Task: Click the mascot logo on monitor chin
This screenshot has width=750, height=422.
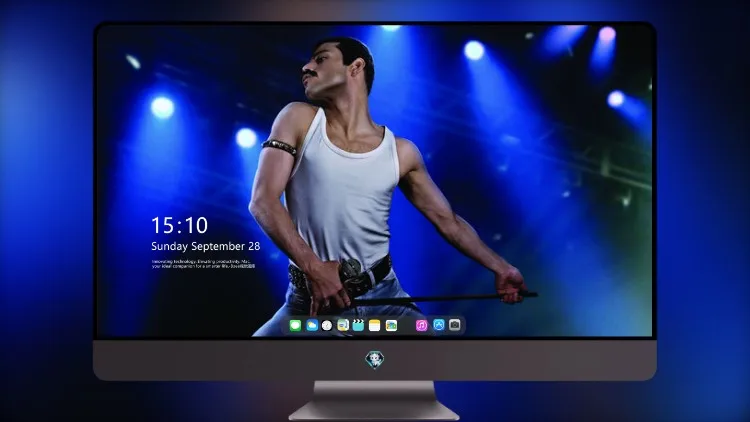Action: [375, 360]
